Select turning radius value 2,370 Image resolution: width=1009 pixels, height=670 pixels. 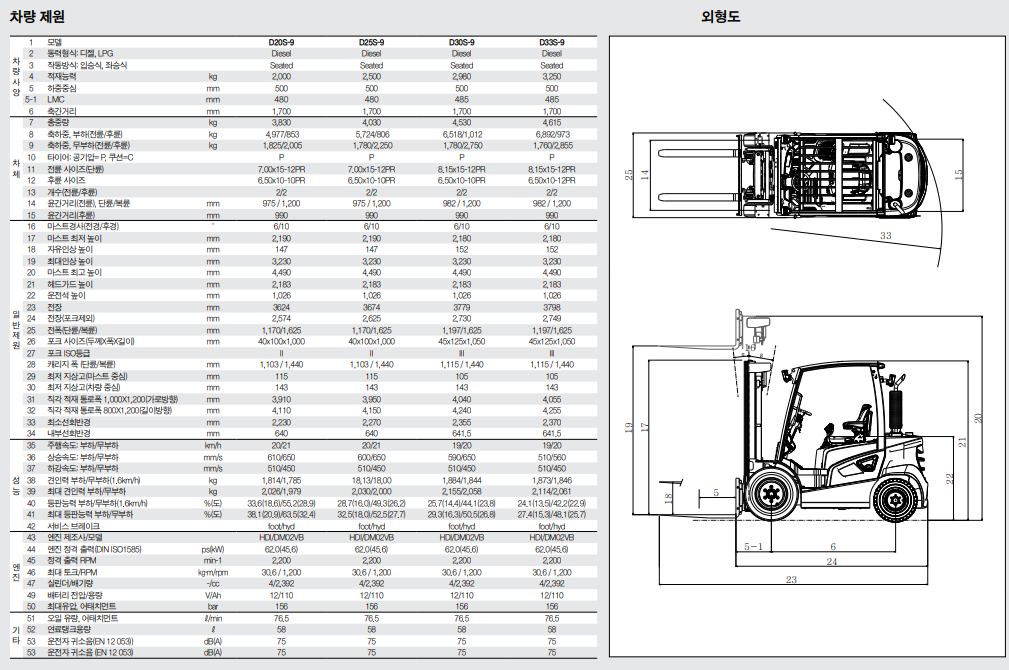pyautogui.click(x=551, y=423)
